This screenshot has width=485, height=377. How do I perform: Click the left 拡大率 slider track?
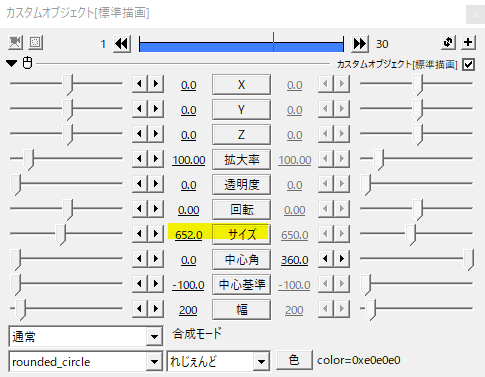pyautogui.click(x=67, y=159)
